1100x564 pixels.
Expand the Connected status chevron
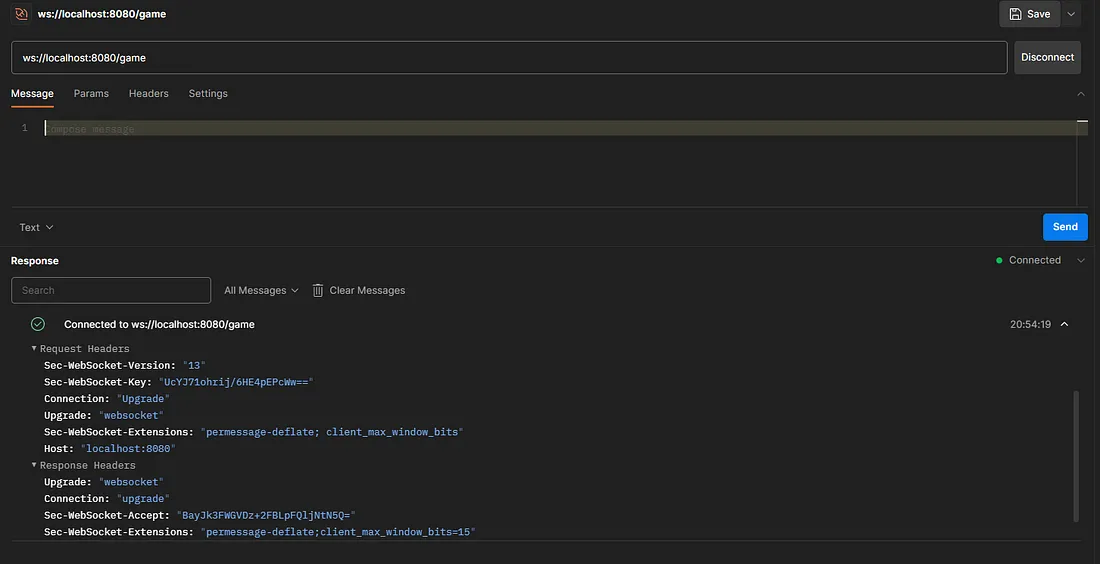[1080, 260]
